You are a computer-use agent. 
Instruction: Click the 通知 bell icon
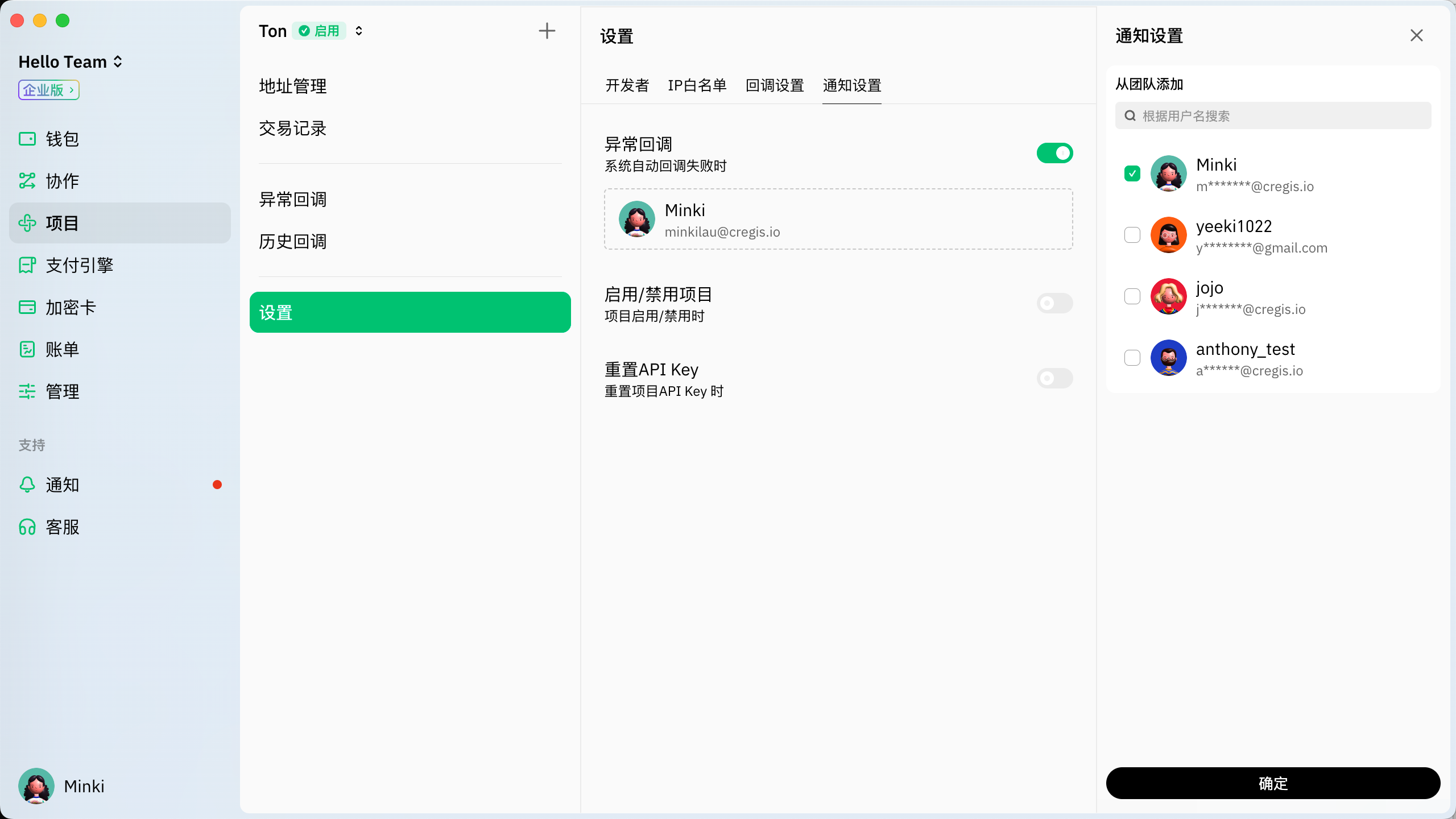(x=27, y=485)
